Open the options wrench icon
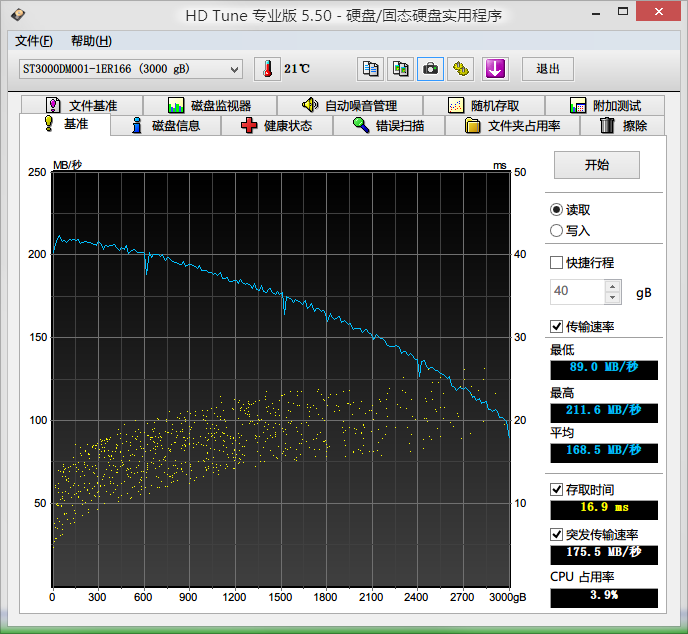This screenshot has height=634, width=688. [460, 69]
